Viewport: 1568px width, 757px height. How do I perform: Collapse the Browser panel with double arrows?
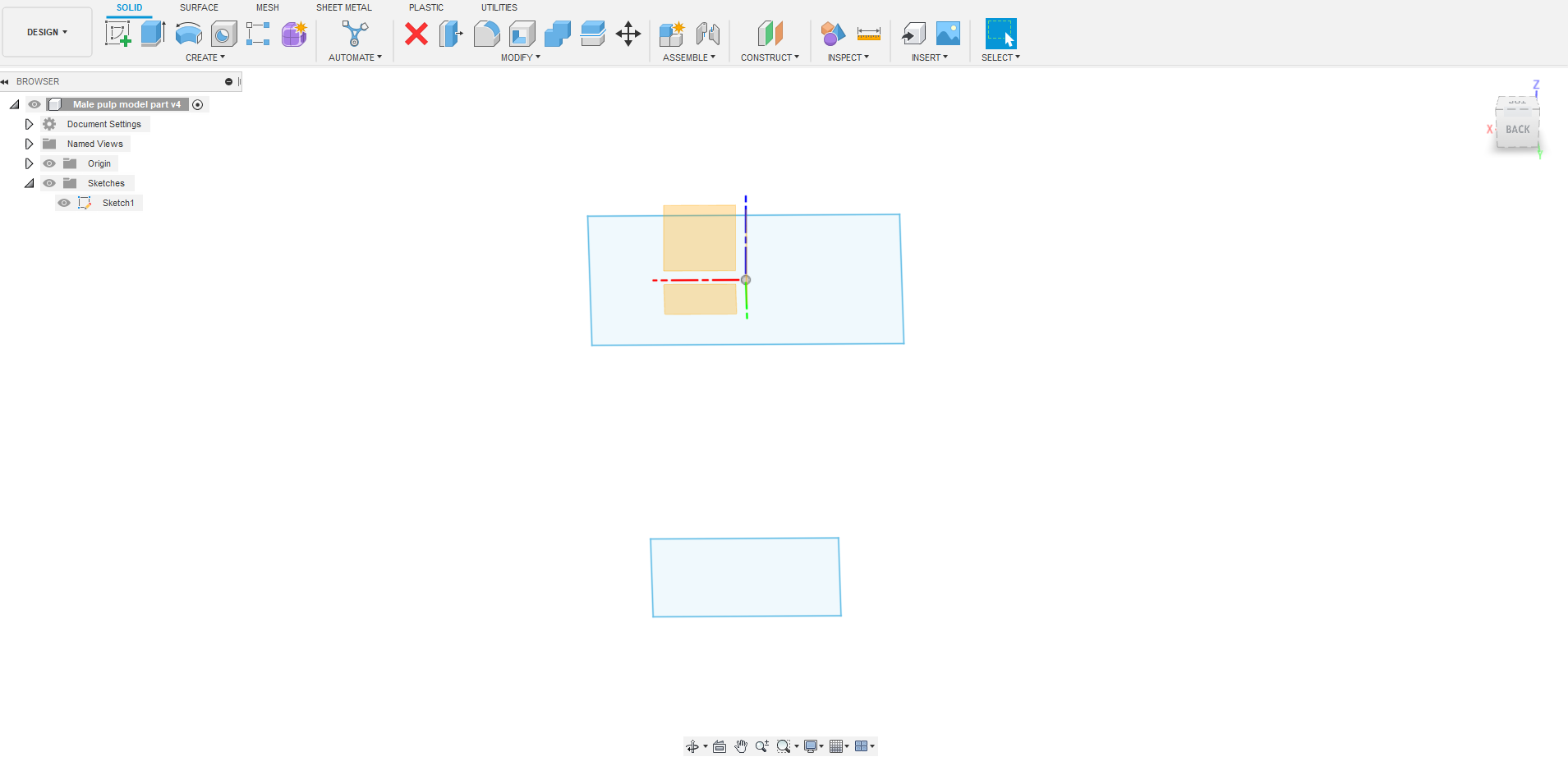tap(5, 81)
